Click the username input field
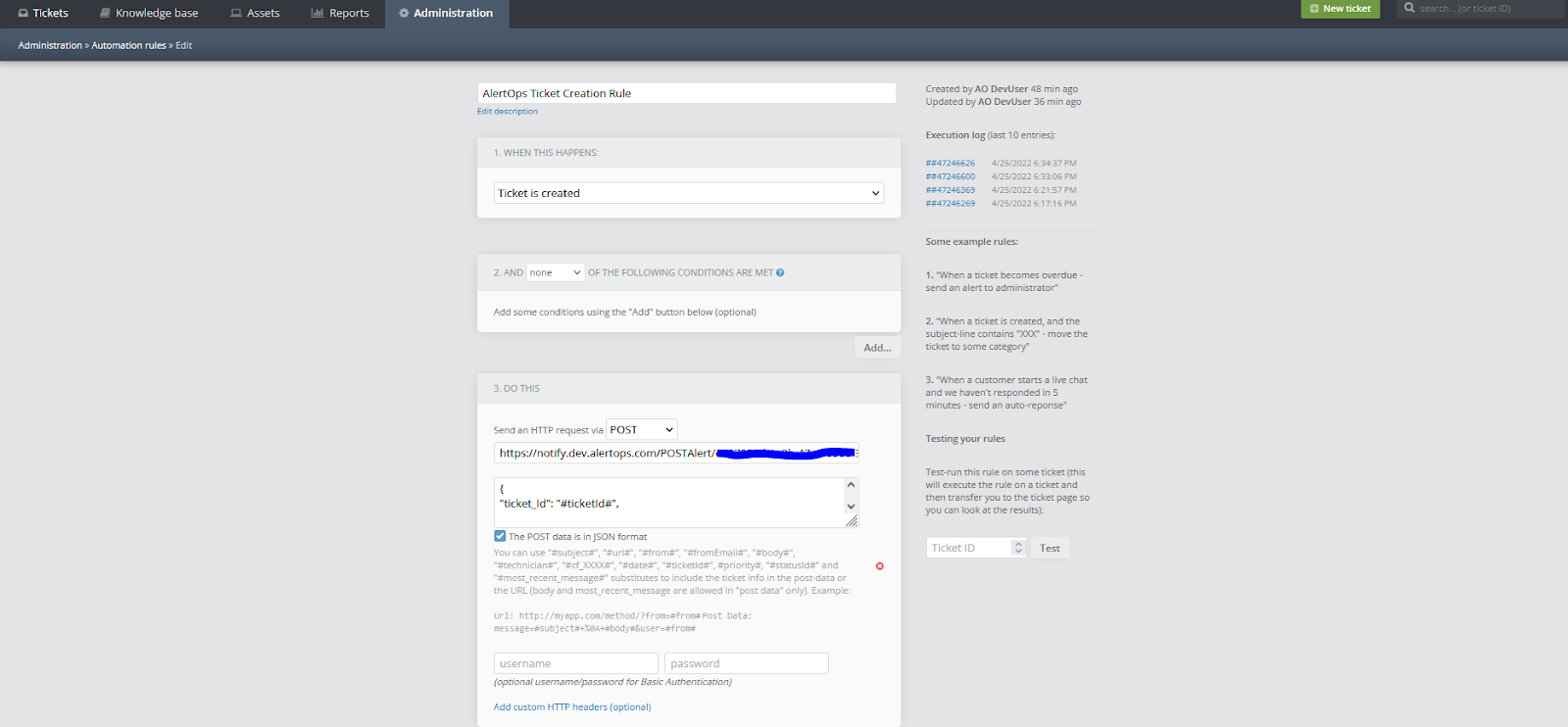 (575, 663)
